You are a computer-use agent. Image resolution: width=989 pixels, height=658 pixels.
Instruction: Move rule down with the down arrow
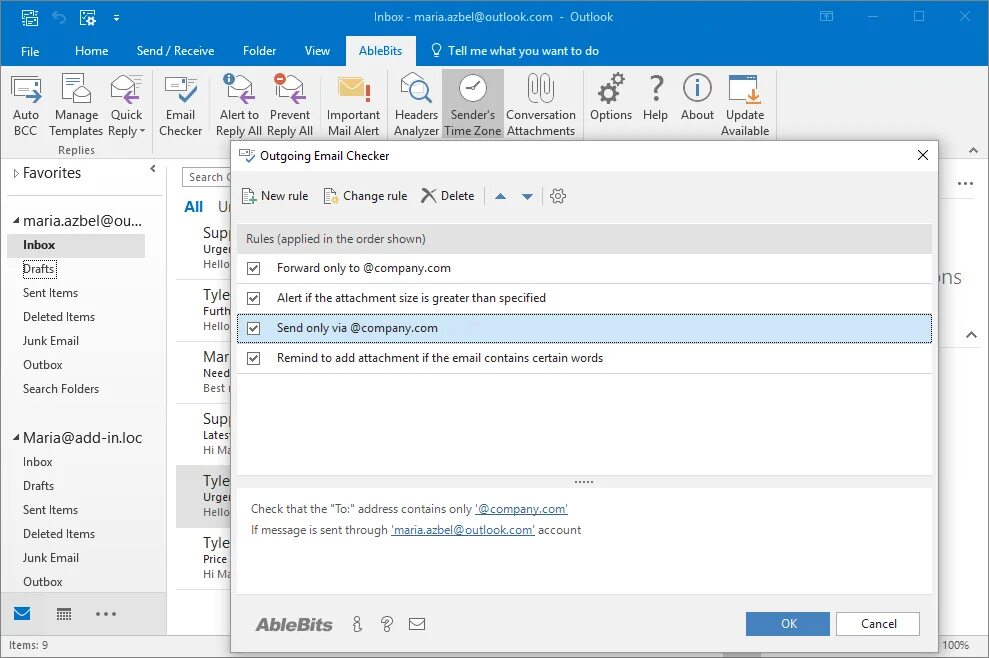(x=527, y=196)
